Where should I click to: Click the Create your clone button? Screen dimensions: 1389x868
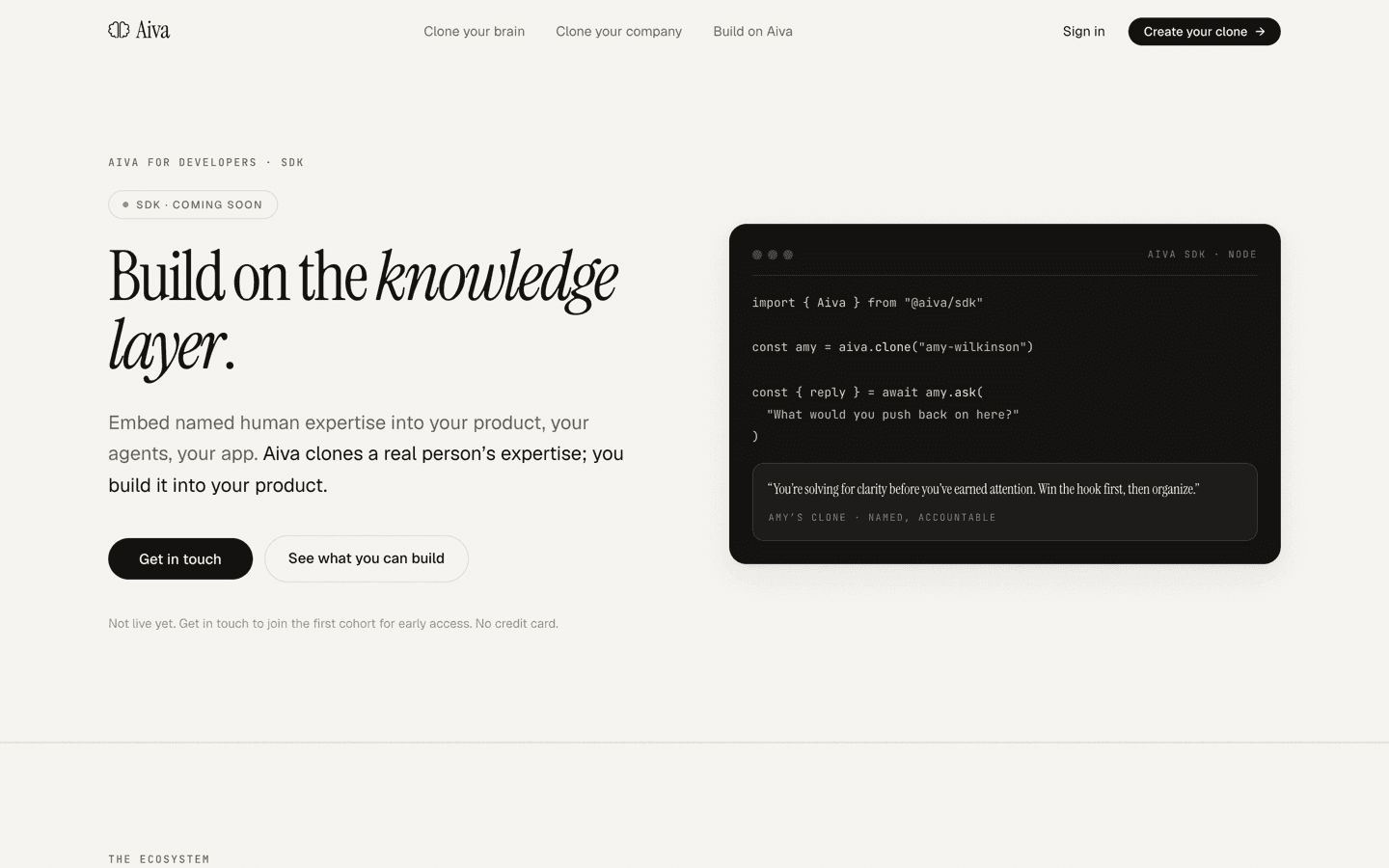(1204, 32)
